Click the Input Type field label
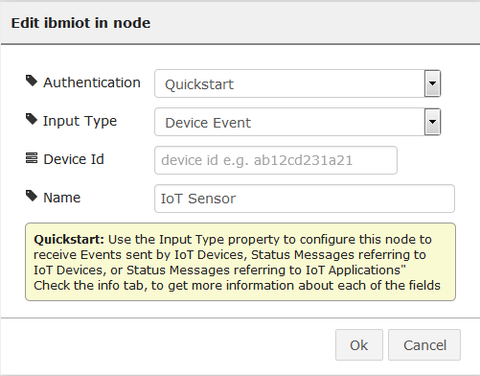 [x=80, y=121]
